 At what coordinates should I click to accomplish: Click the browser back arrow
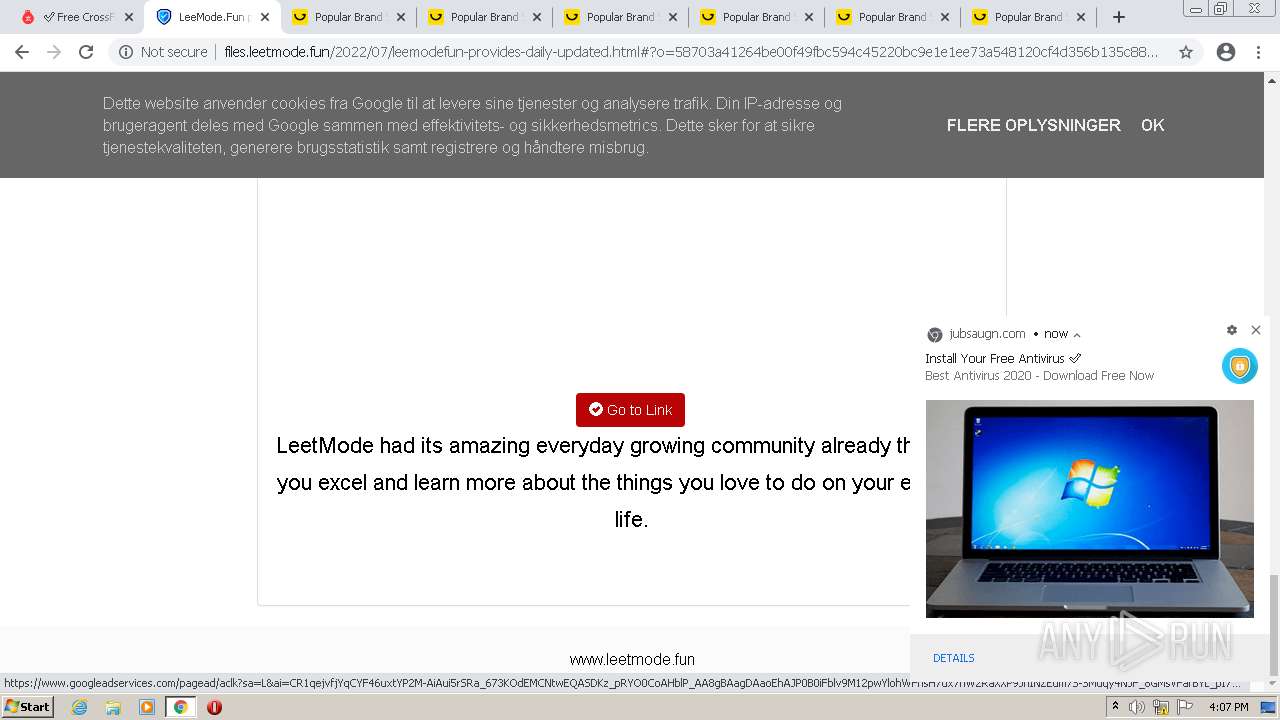tap(22, 52)
